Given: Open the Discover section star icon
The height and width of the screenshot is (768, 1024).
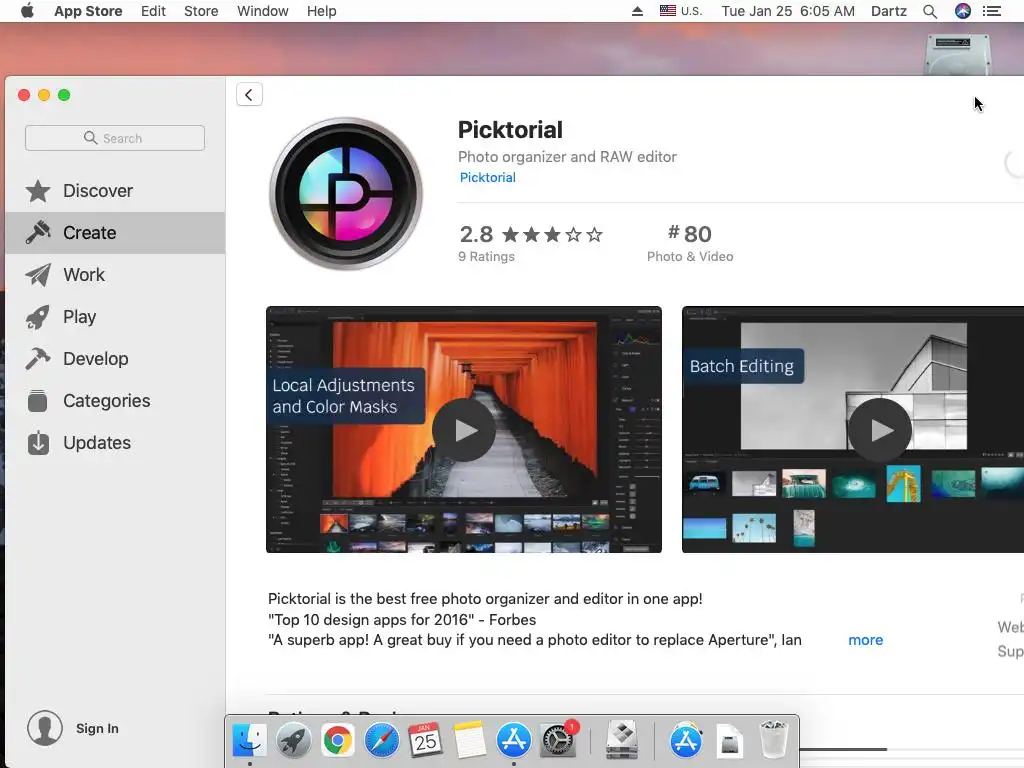Looking at the screenshot, I should pyautogui.click(x=38, y=191).
